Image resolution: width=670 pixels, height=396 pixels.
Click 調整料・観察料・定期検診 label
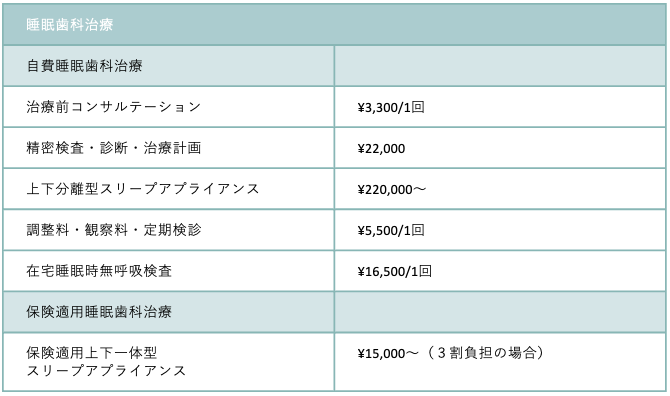tap(114, 230)
